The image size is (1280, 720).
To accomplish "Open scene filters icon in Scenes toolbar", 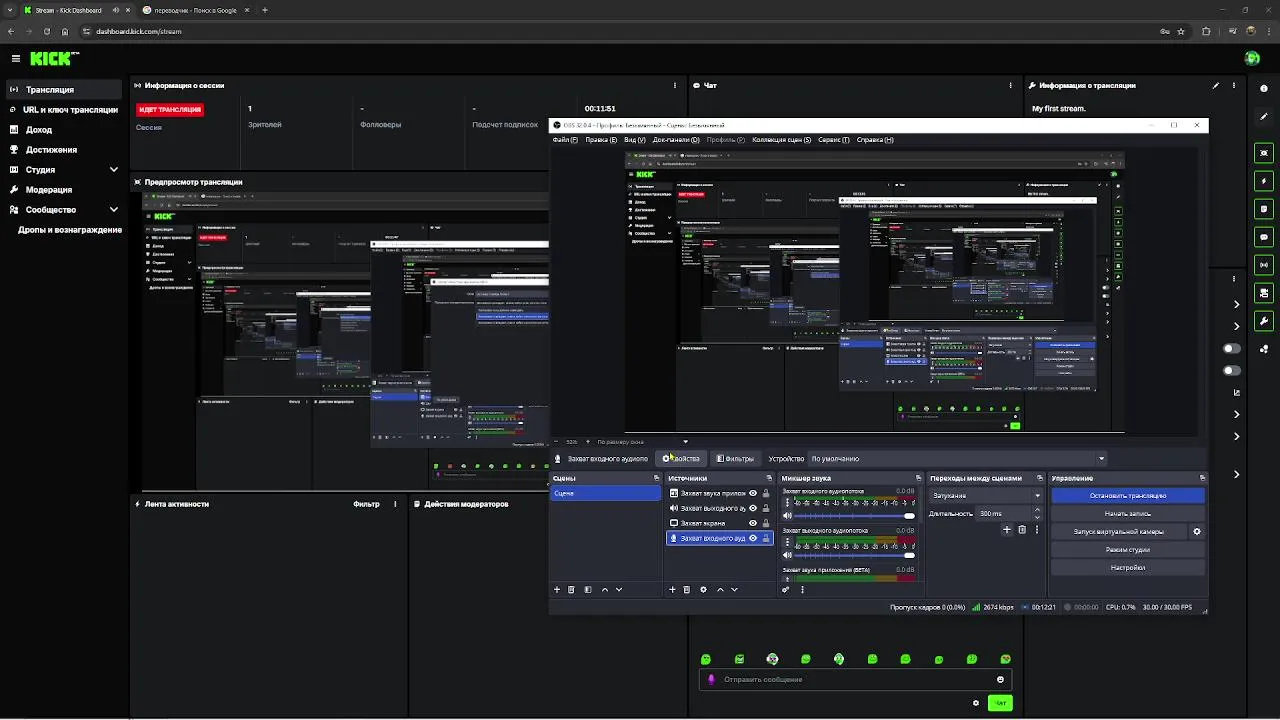I will (x=588, y=590).
